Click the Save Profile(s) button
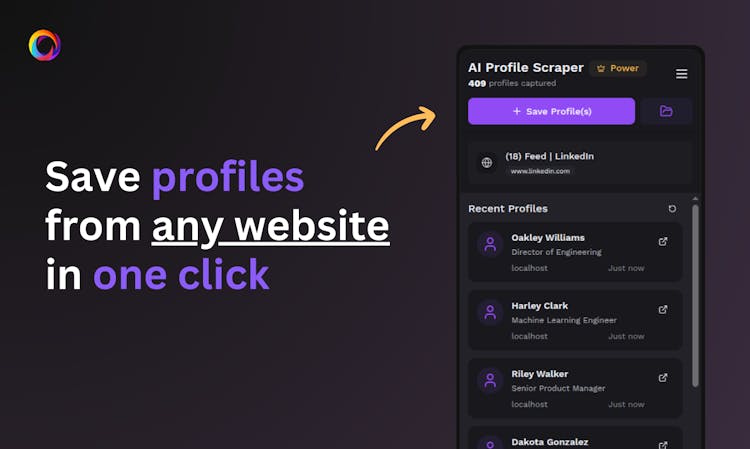750x449 pixels. pyautogui.click(x=551, y=111)
